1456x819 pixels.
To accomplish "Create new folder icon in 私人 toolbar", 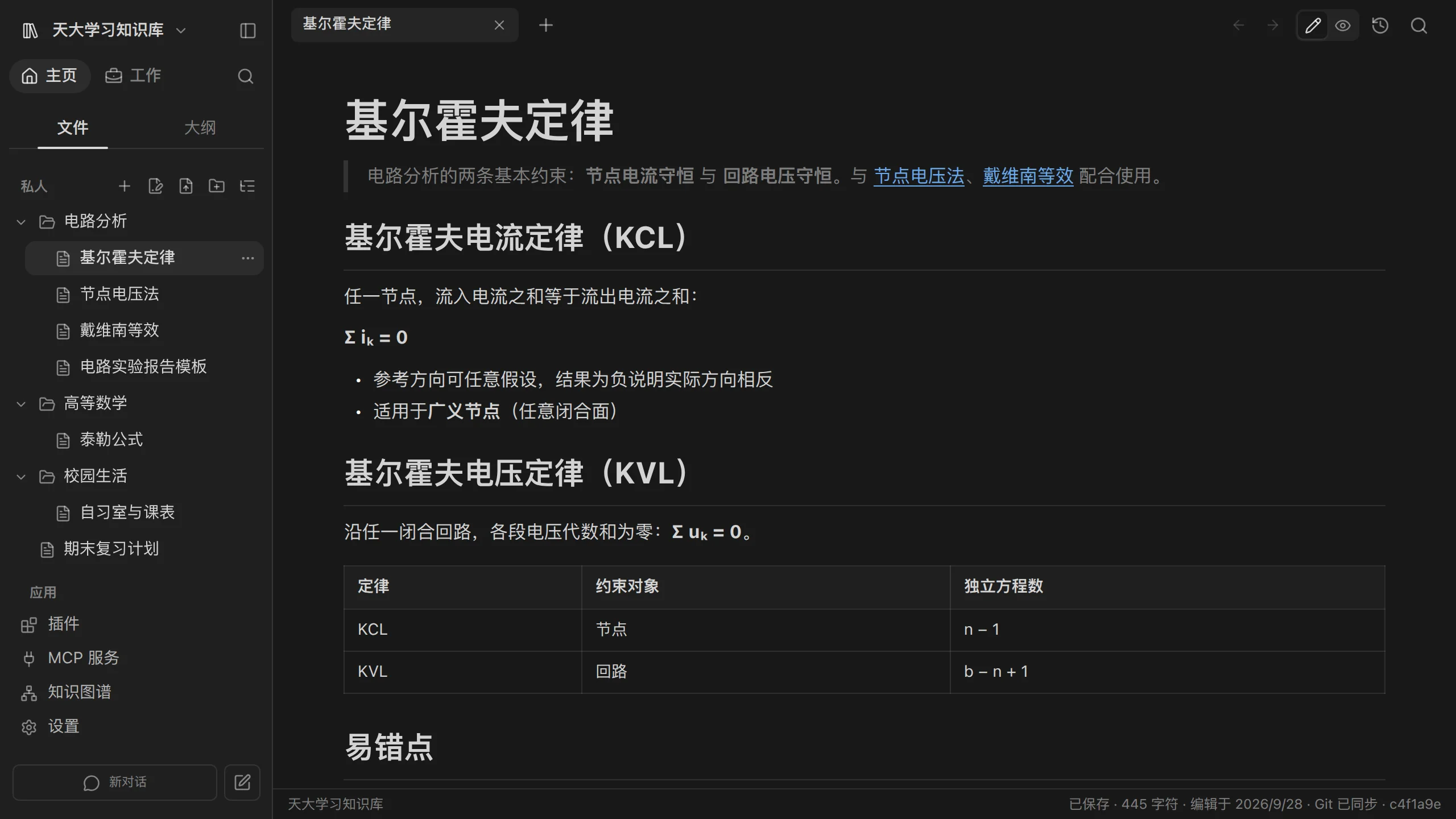I will pos(217,186).
